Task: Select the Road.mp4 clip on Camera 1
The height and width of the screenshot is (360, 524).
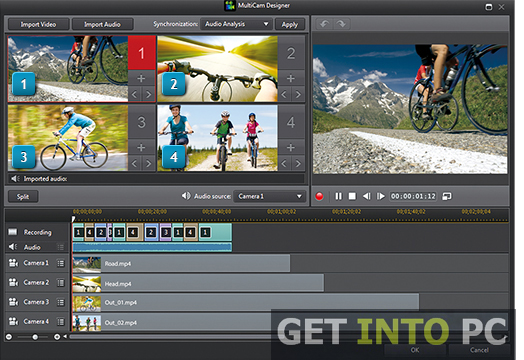Action: pyautogui.click(x=181, y=264)
